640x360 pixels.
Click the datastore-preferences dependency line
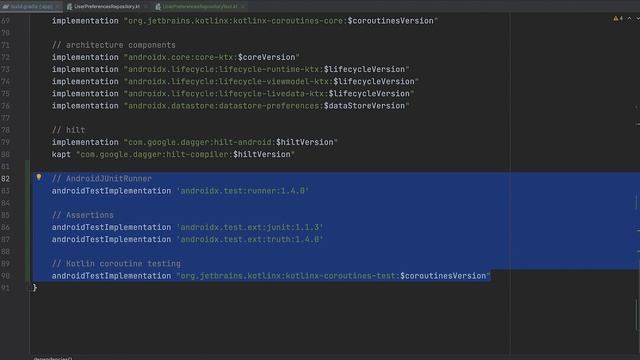(x=231, y=106)
